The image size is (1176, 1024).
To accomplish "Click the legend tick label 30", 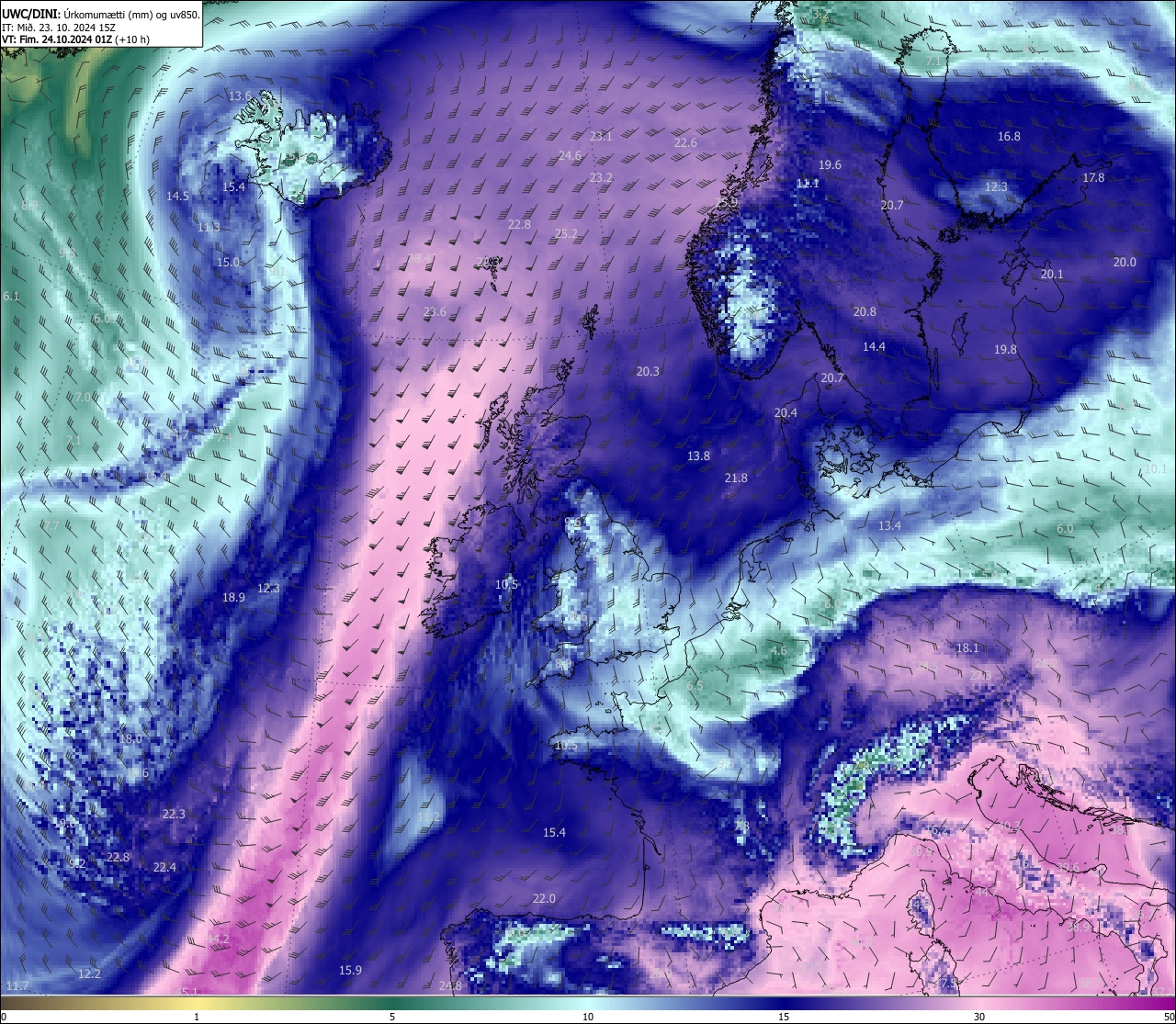I will (x=979, y=1017).
